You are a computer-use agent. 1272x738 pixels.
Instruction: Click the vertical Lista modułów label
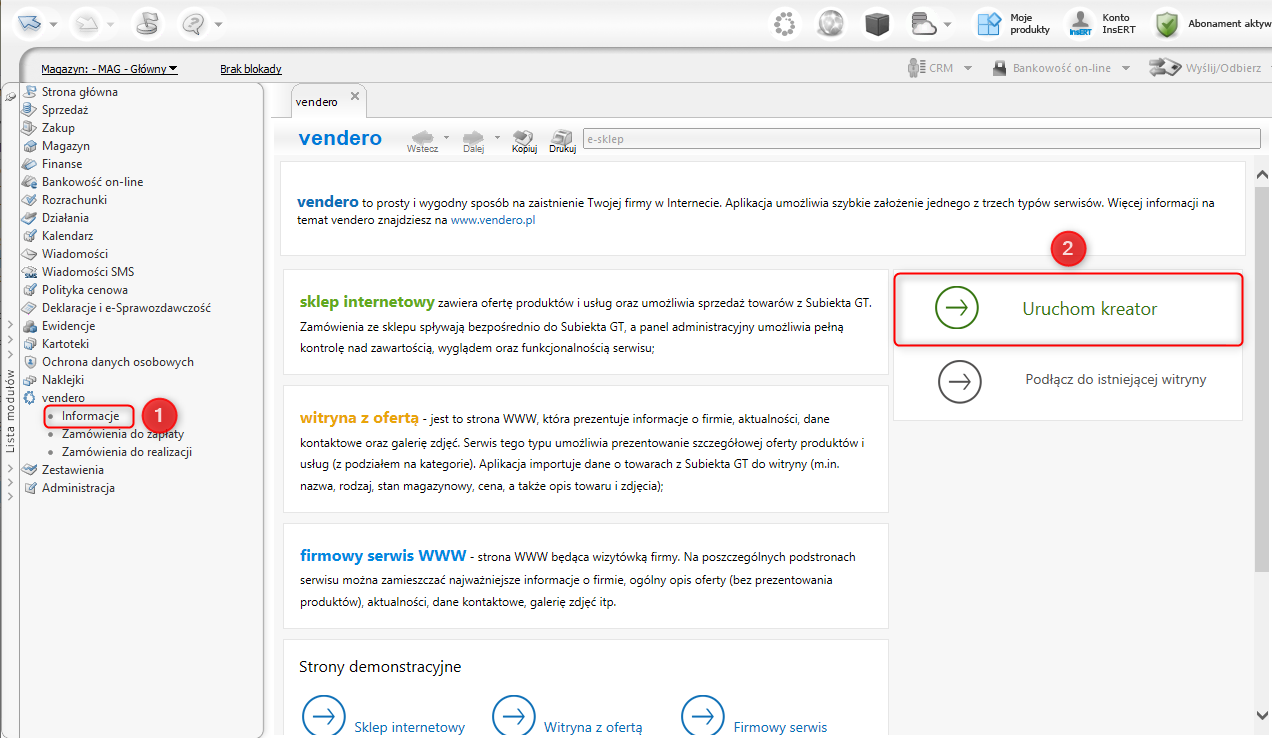pos(10,411)
